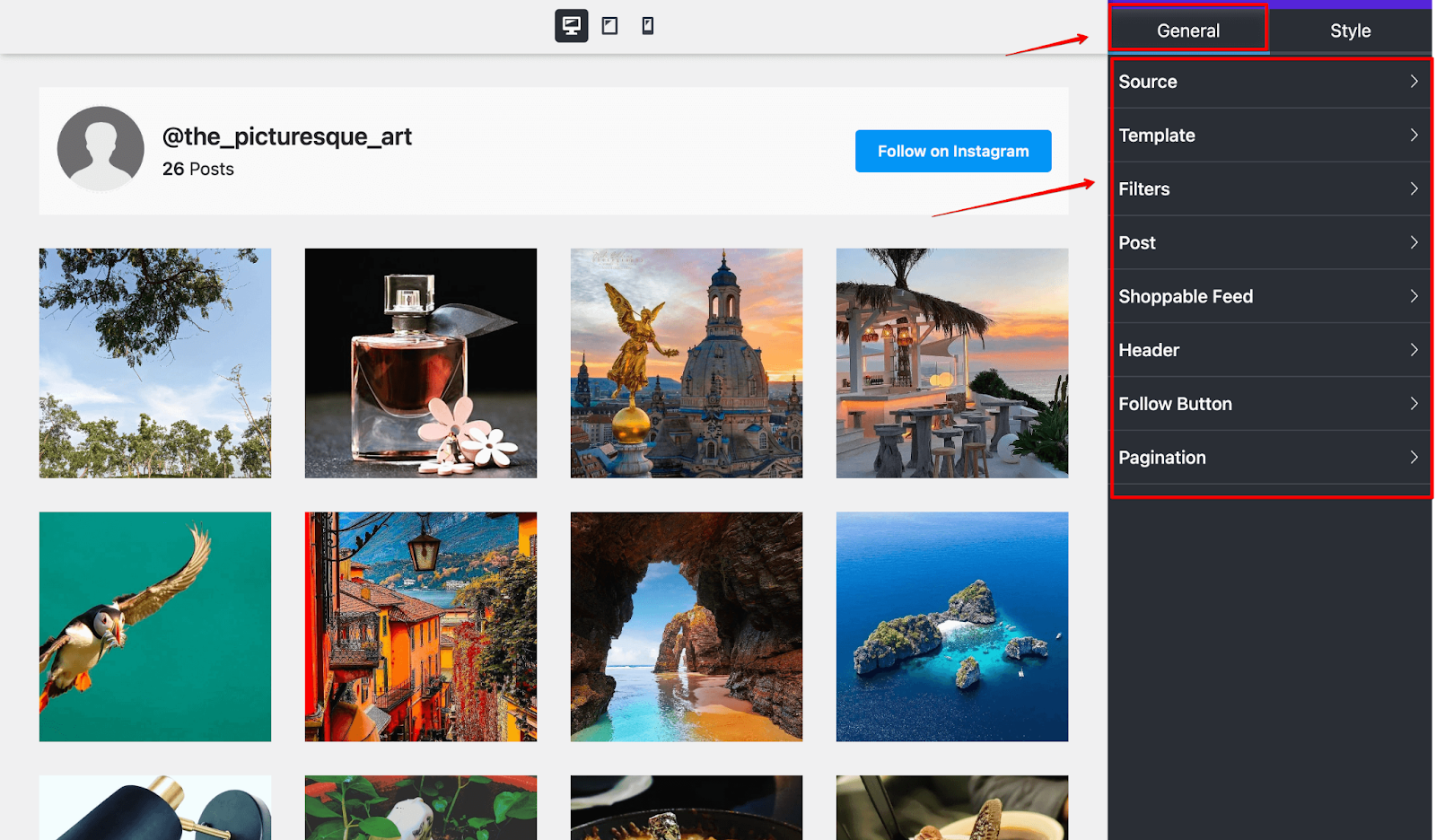
Task: Expand the Header section chevron
Action: 1414,350
